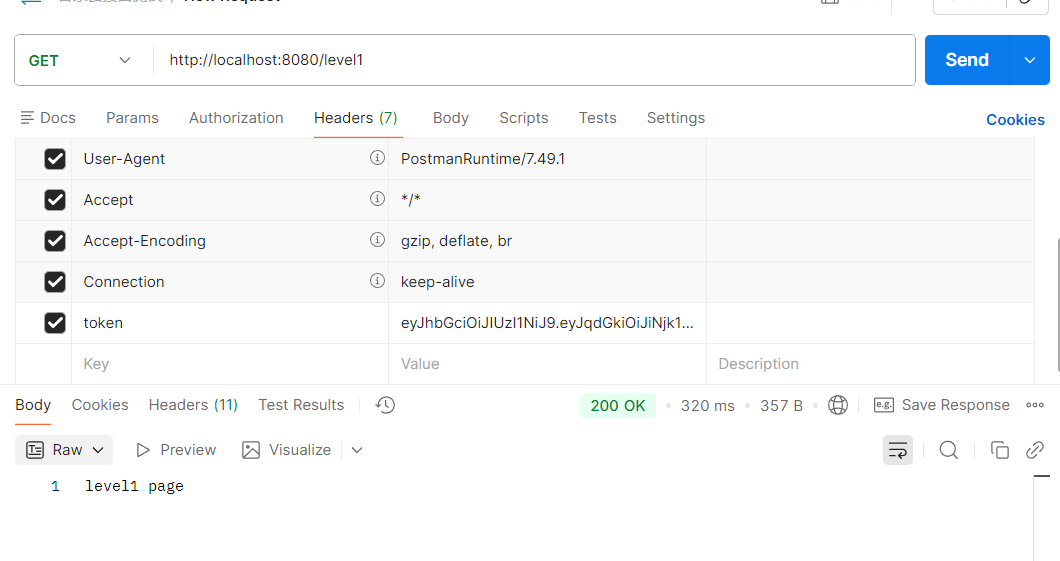Switch to the Params tab

click(132, 118)
